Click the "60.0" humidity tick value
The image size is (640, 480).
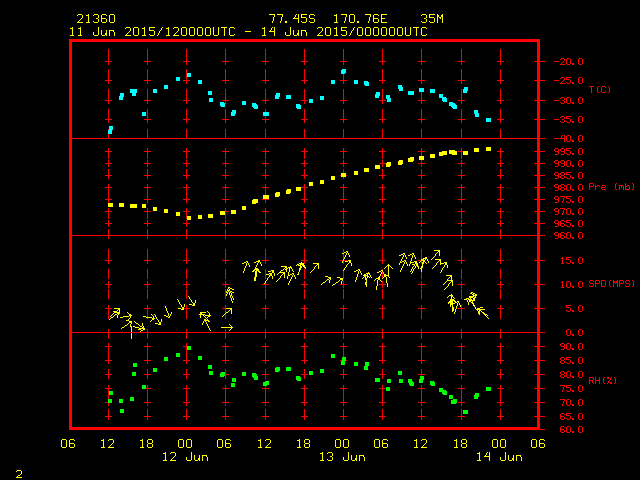[x=571, y=430]
